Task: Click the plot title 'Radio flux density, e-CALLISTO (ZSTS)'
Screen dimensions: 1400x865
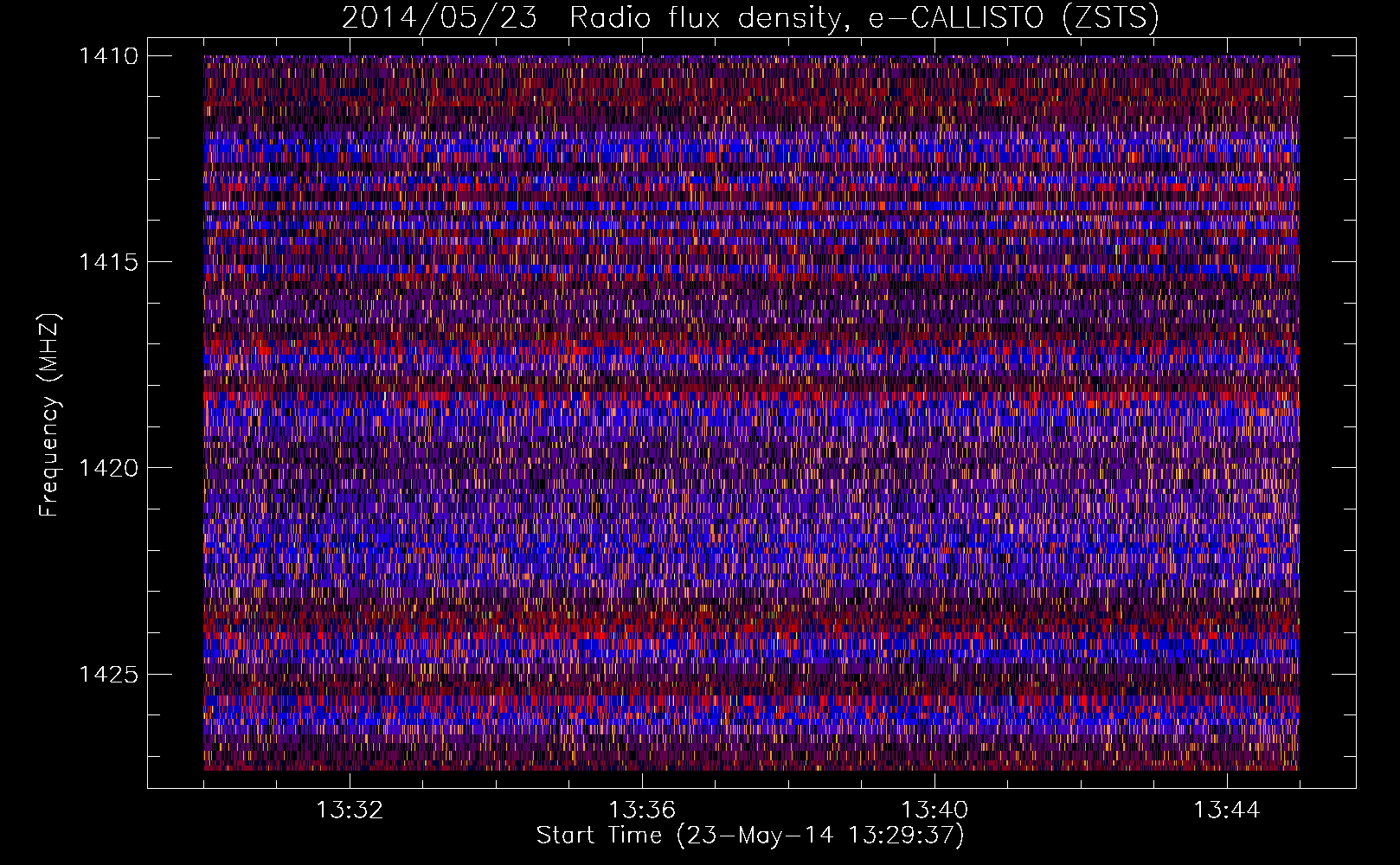Action: click(864, 18)
